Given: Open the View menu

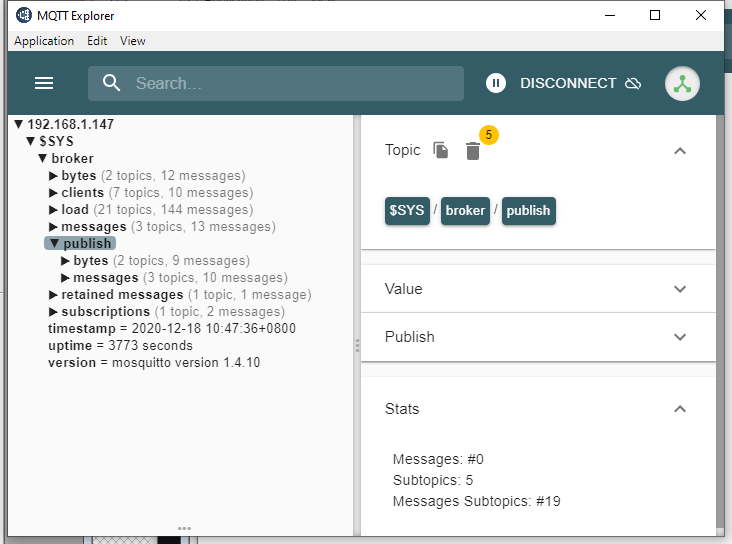Looking at the screenshot, I should click(133, 41).
